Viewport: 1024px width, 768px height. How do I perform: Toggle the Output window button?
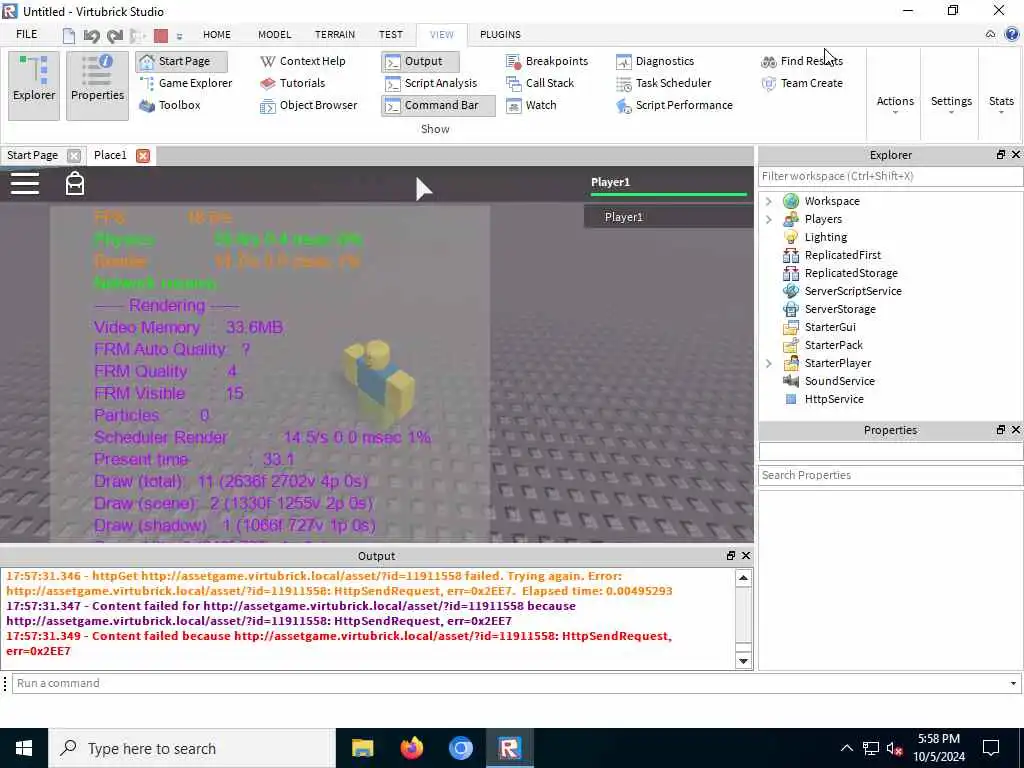(x=420, y=61)
